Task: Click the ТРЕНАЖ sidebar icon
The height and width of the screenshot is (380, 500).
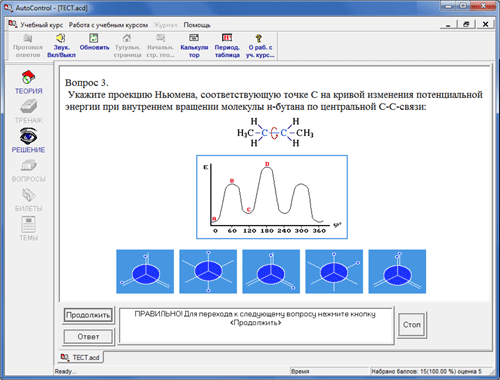Action: click(x=28, y=111)
